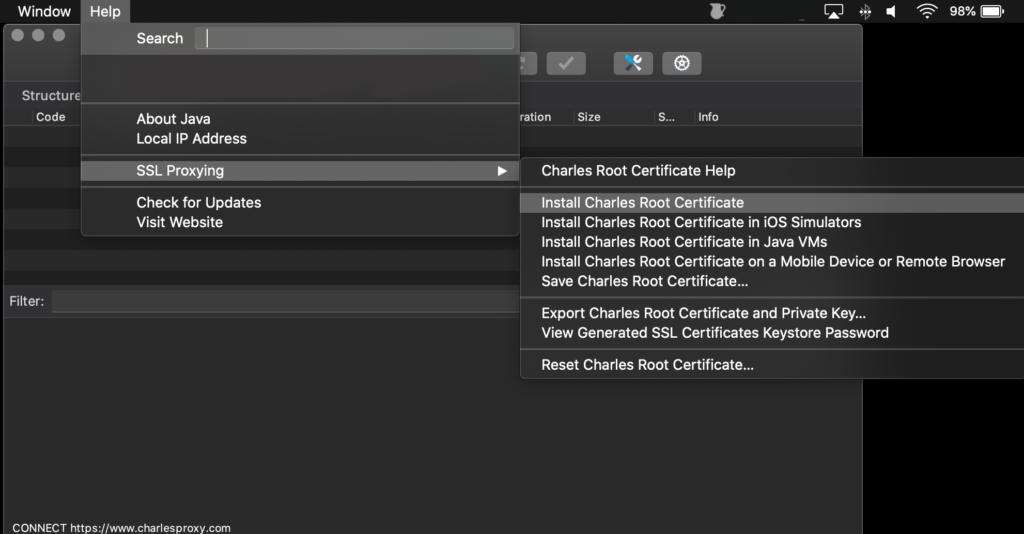1024x534 pixels.
Task: Install Charles Root Certificate in iOS Simulators
Action: (772, 222)
